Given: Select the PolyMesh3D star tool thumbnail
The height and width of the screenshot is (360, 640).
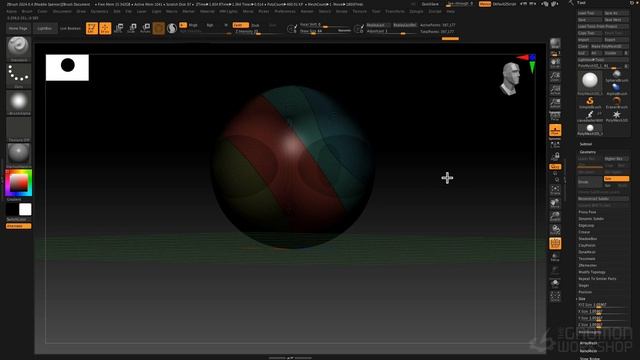Looking at the screenshot, I should pyautogui.click(x=616, y=116).
